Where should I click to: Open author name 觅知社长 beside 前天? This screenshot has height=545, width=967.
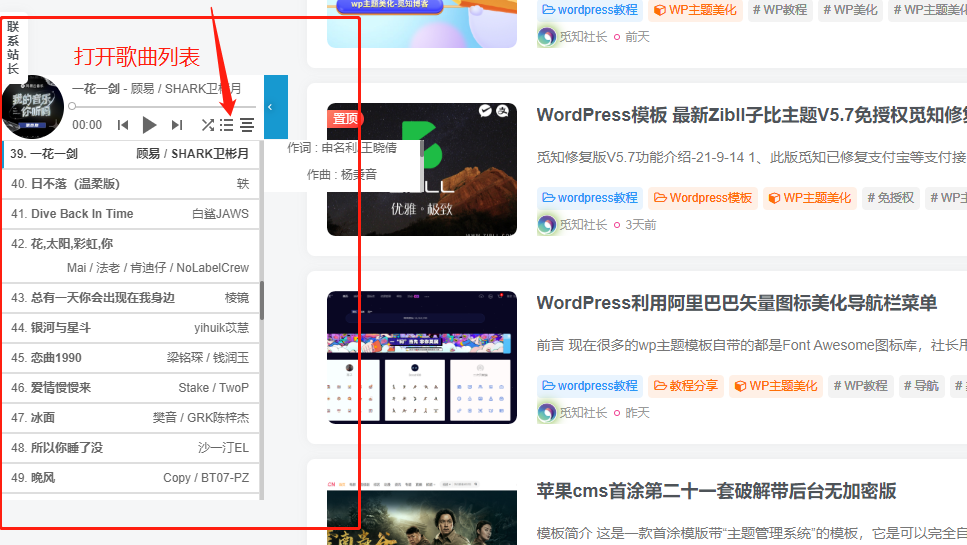coord(583,37)
